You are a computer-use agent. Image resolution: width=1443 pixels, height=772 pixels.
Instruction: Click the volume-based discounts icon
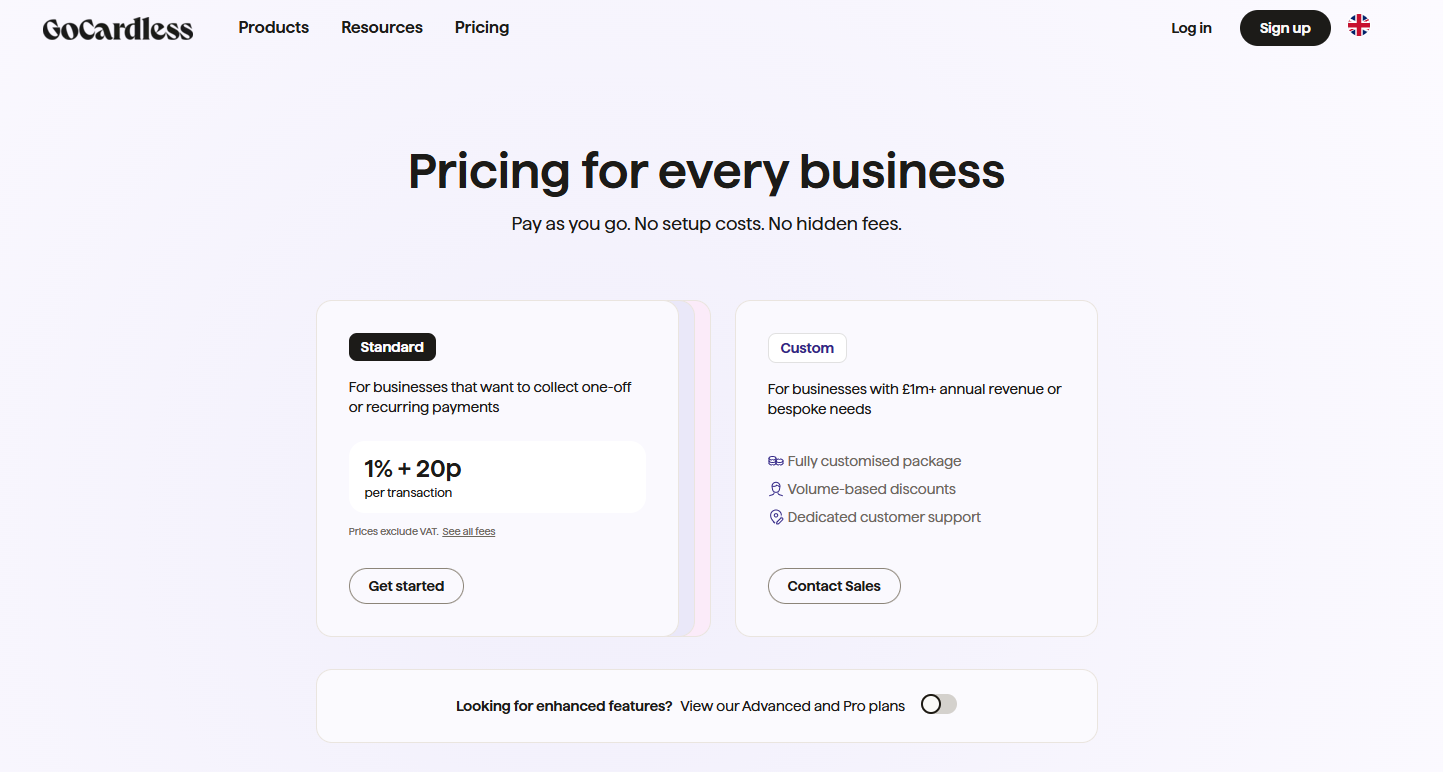click(x=775, y=489)
